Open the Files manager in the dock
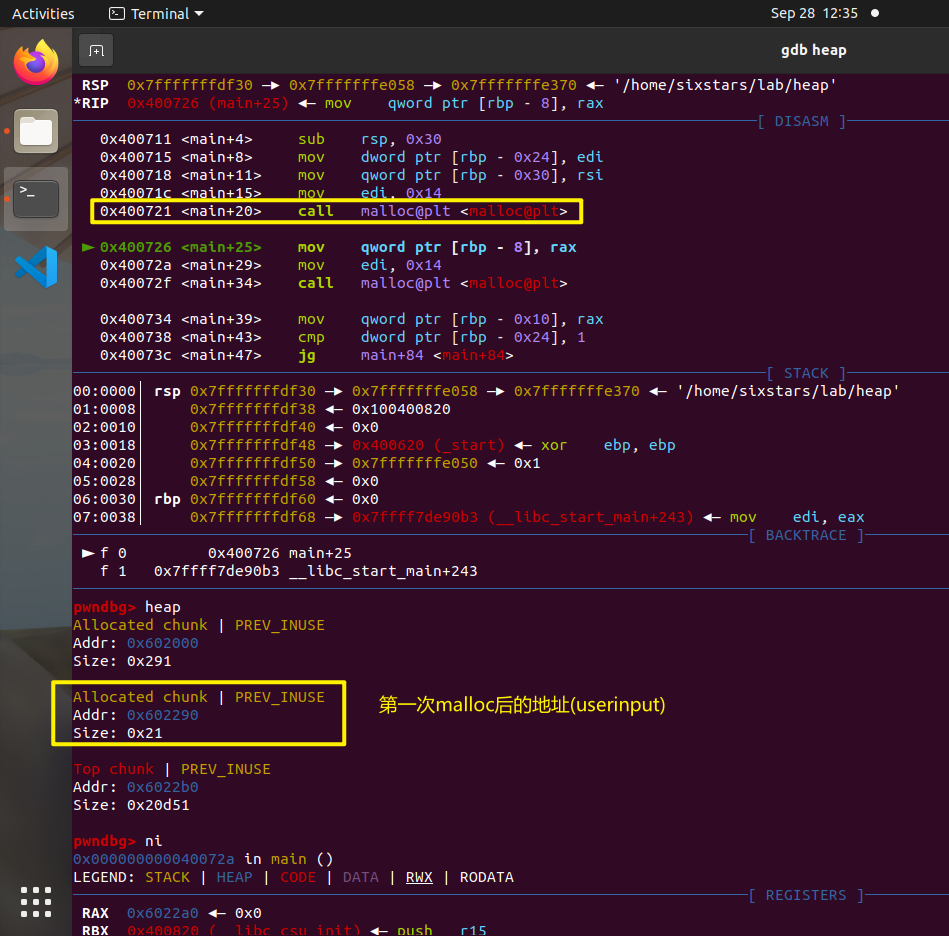Viewport: 949px width, 936px height. click(36, 131)
